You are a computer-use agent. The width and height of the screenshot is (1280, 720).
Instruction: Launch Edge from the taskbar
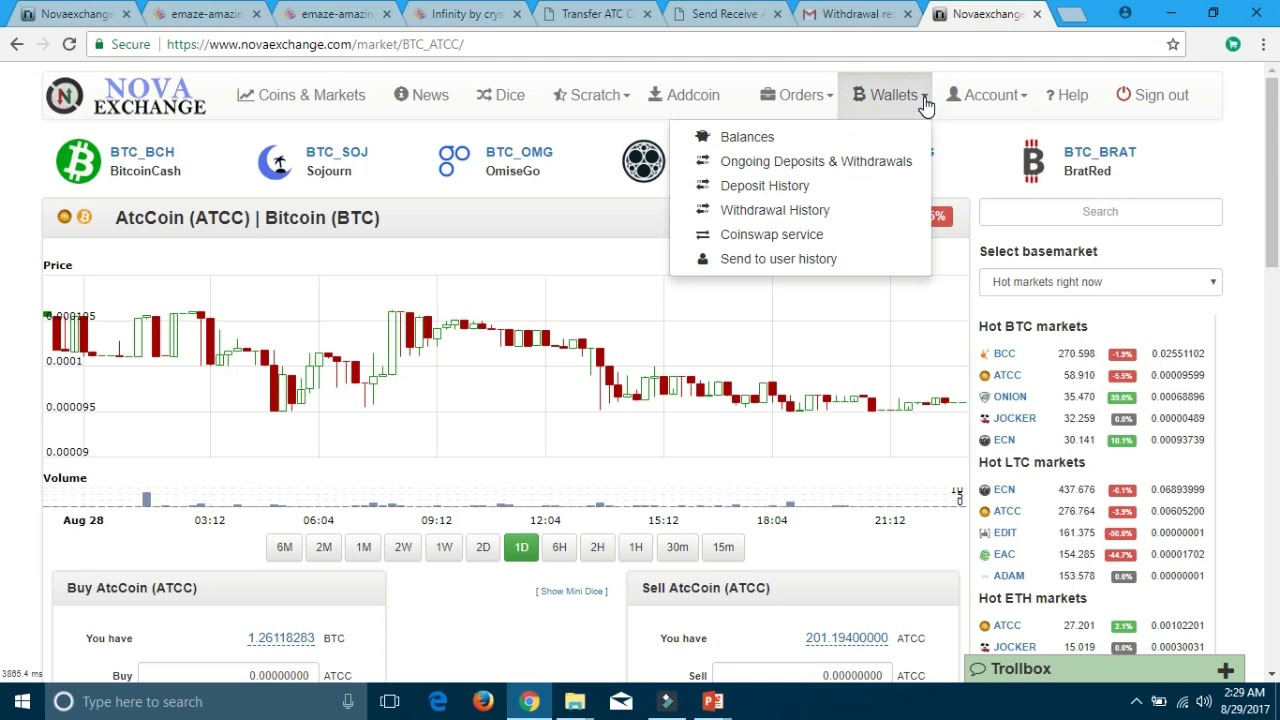438,701
